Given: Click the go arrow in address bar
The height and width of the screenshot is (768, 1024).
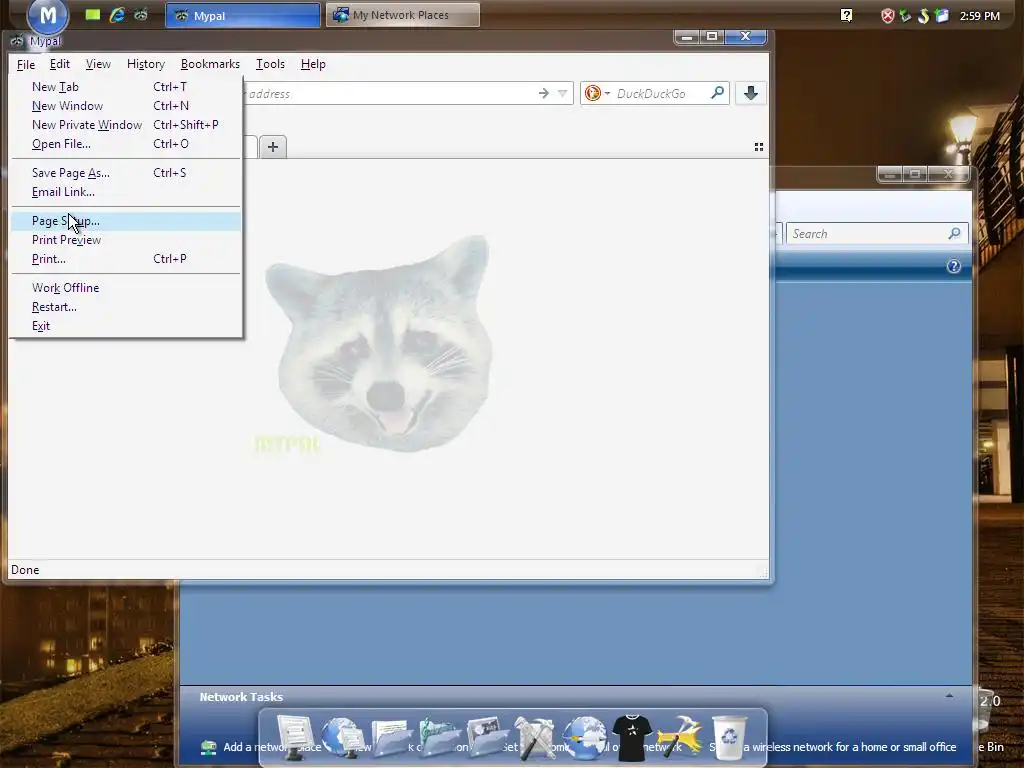Looking at the screenshot, I should 543,93.
